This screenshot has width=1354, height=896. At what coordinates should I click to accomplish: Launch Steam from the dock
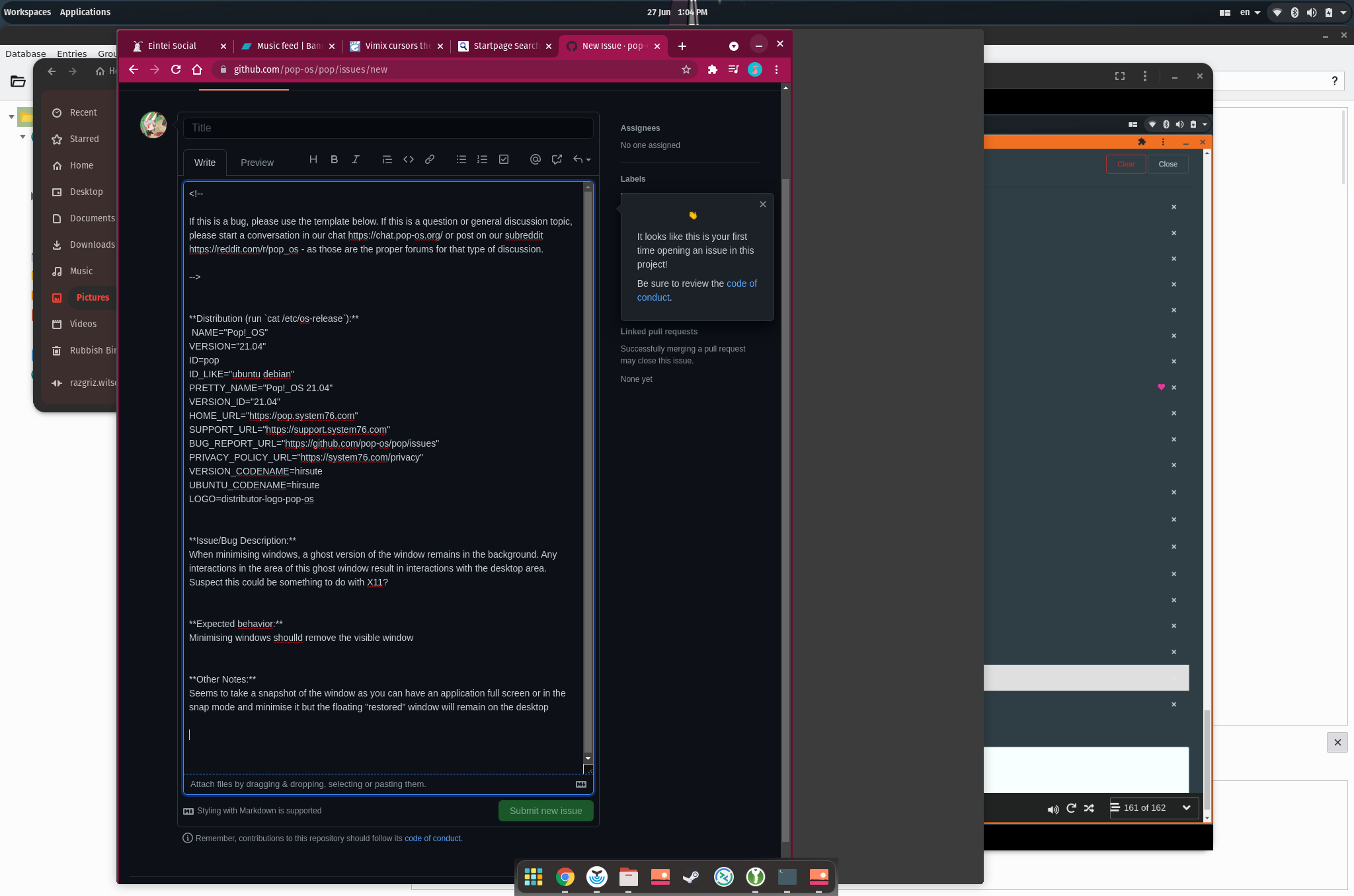(692, 877)
